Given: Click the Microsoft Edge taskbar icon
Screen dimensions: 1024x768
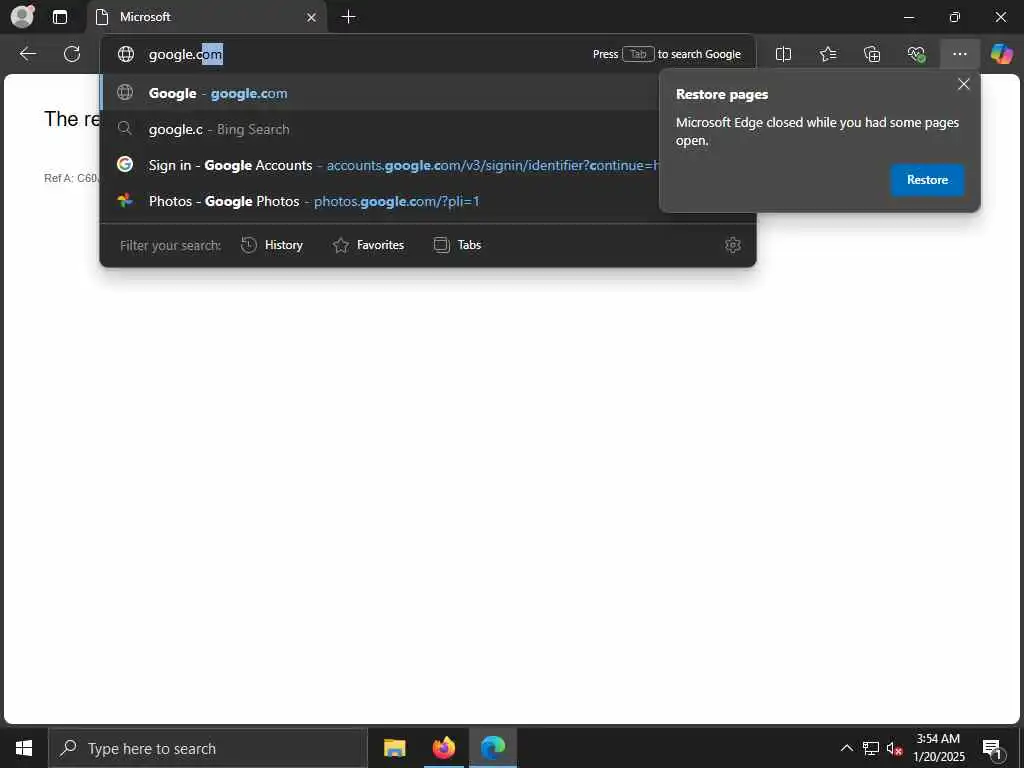Looking at the screenshot, I should [x=493, y=748].
